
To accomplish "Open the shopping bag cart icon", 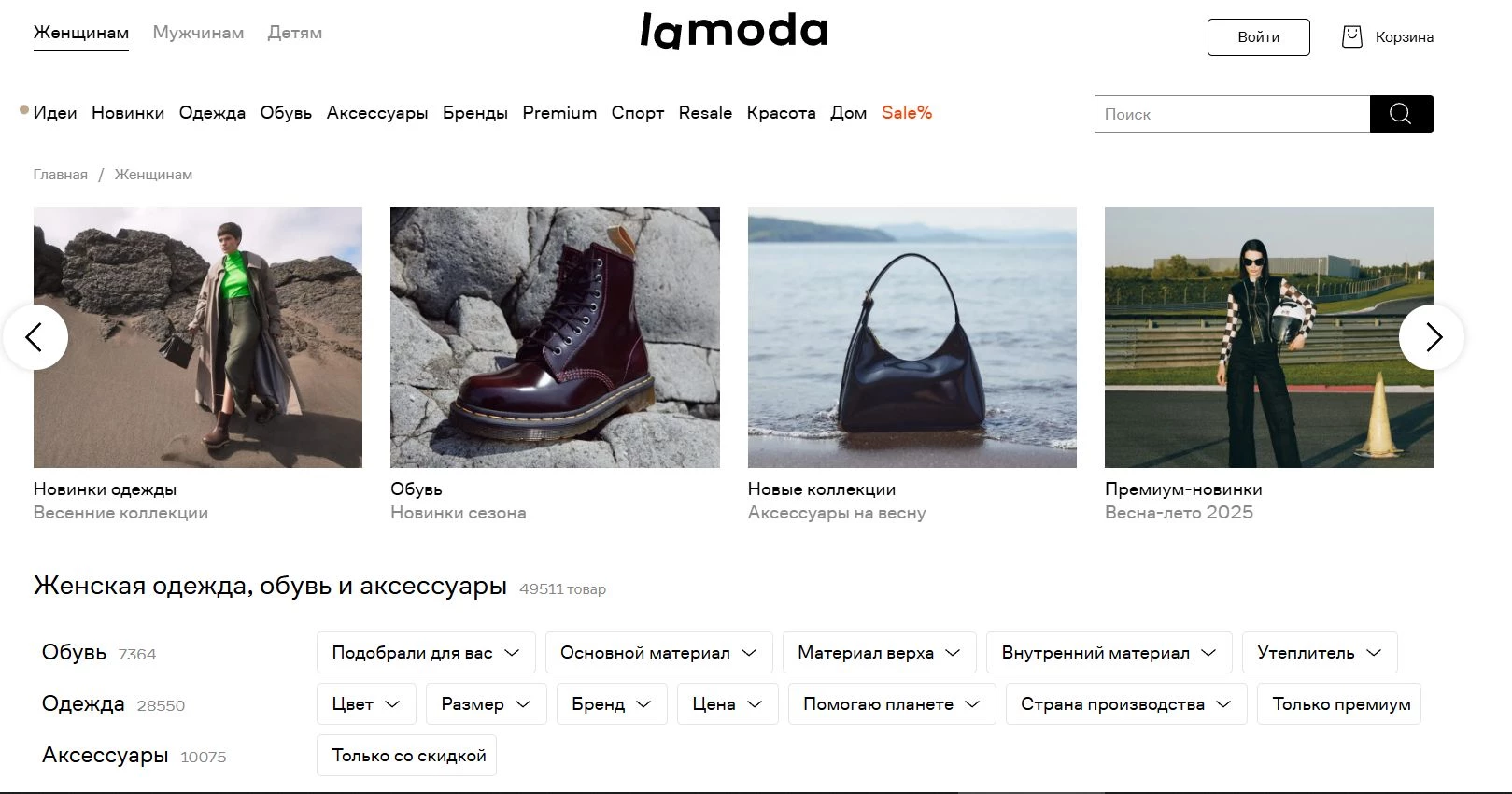I will tap(1351, 37).
